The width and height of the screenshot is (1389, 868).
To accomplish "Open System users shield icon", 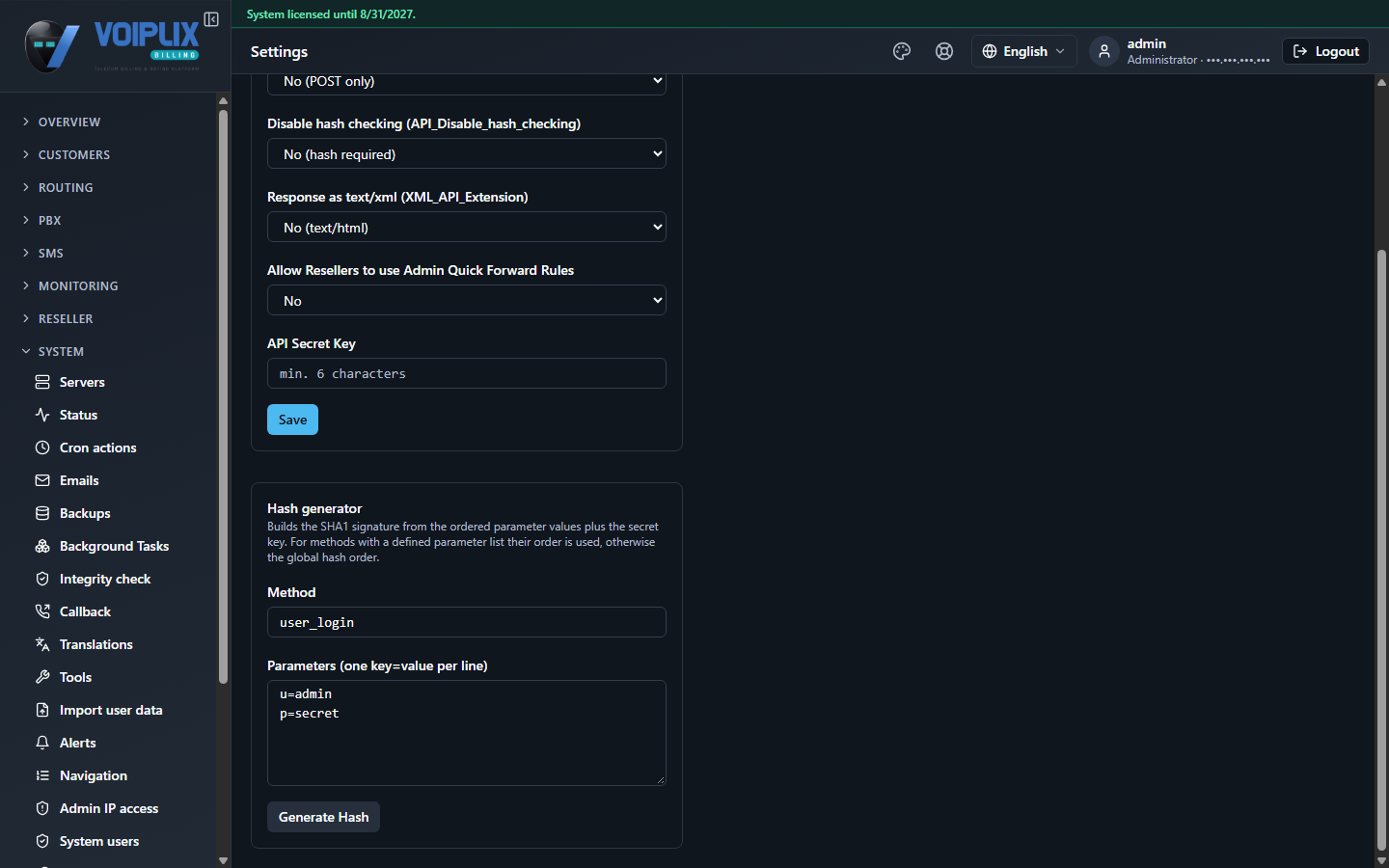I will click(42, 841).
